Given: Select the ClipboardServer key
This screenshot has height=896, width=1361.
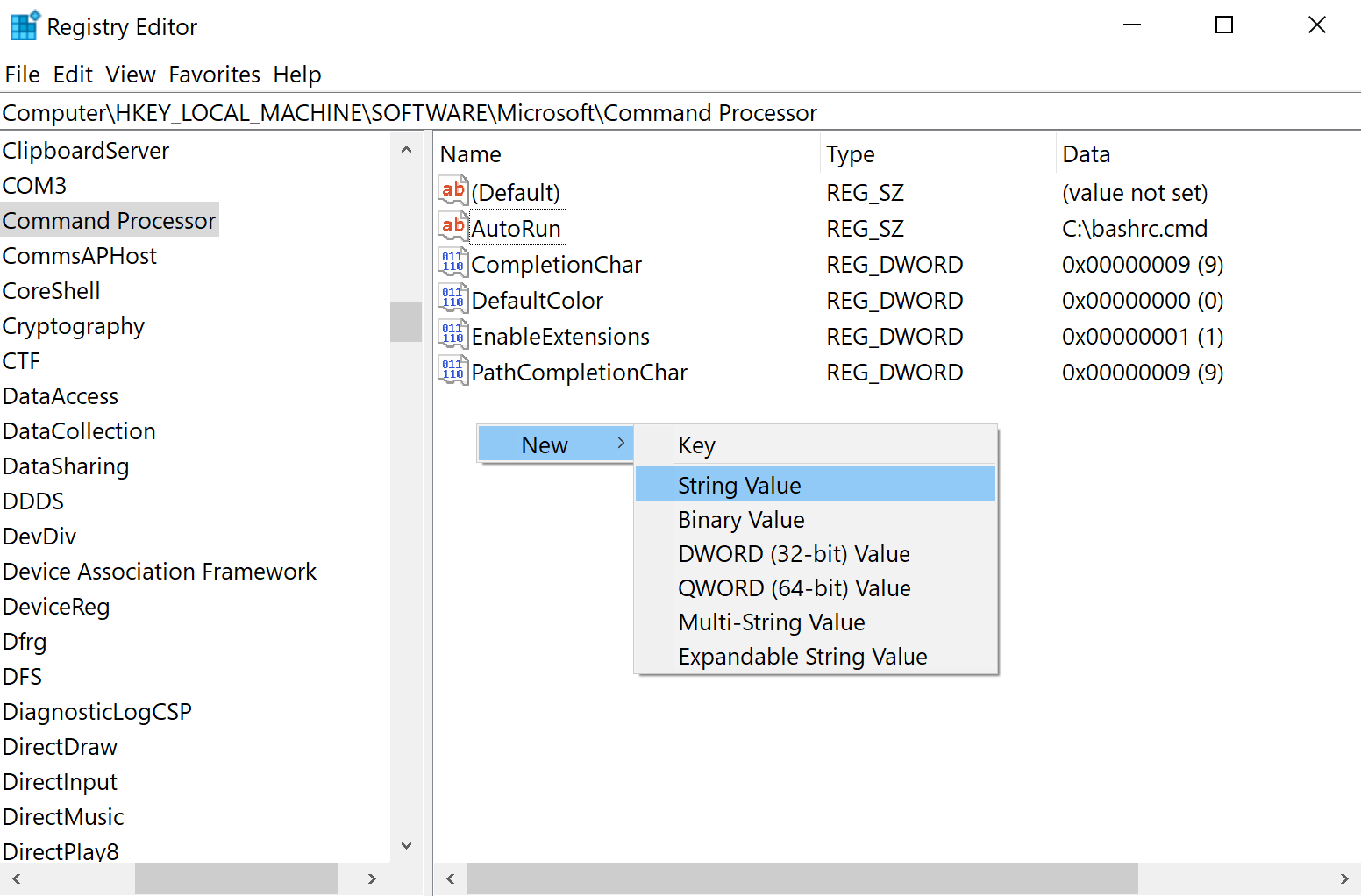Looking at the screenshot, I should click(x=86, y=151).
